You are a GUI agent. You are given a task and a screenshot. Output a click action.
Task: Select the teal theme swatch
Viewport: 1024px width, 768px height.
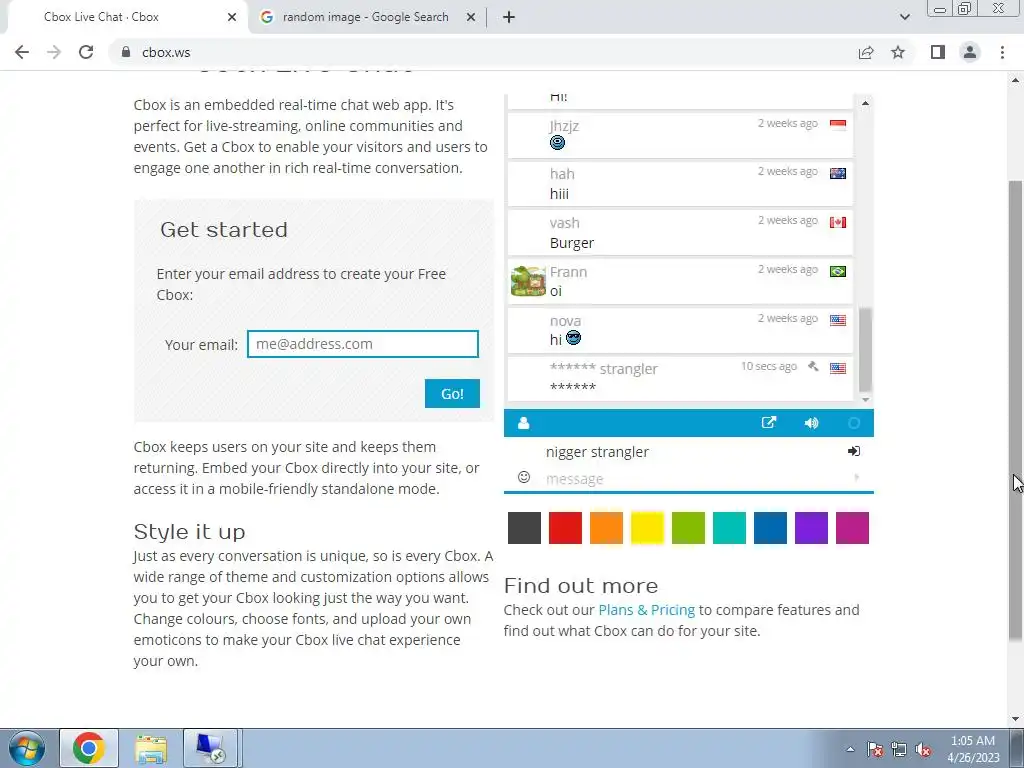coord(729,528)
